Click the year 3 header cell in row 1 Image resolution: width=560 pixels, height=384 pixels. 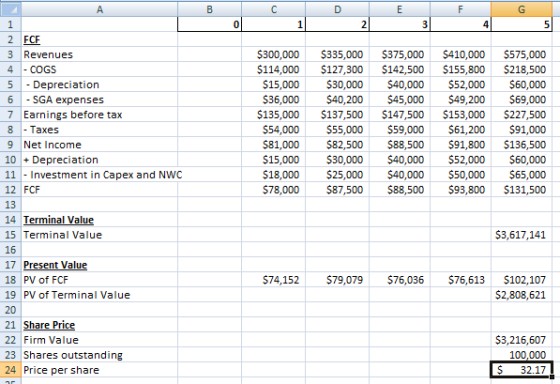click(x=400, y=24)
